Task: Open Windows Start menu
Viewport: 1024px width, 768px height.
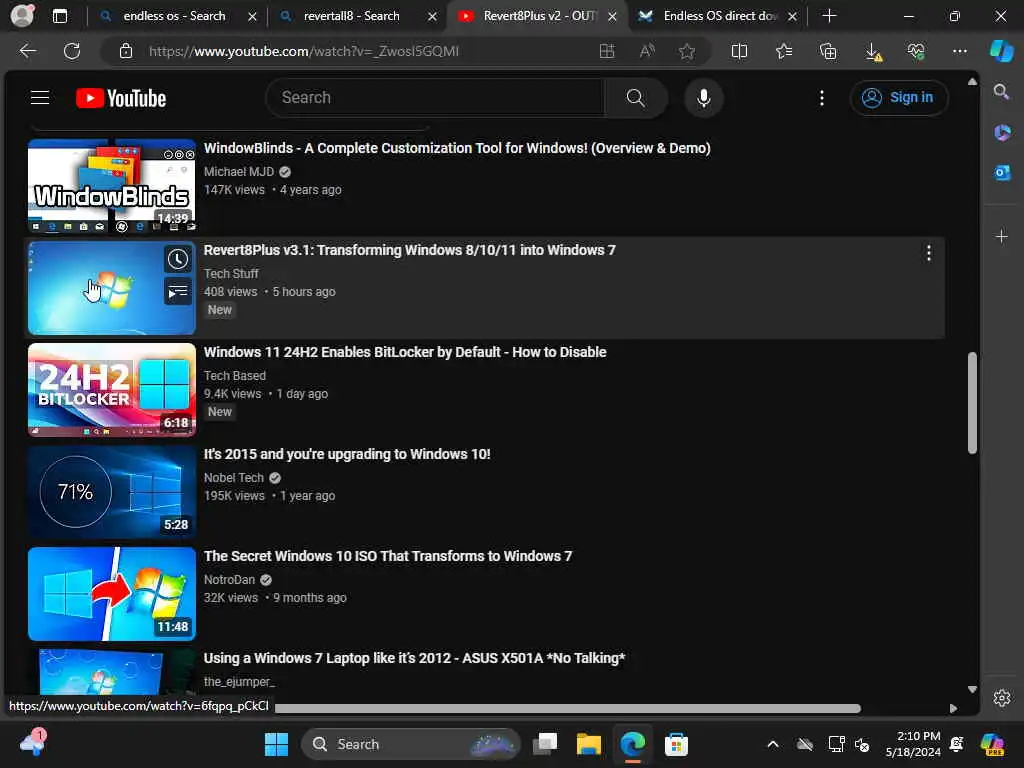Action: 276,744
